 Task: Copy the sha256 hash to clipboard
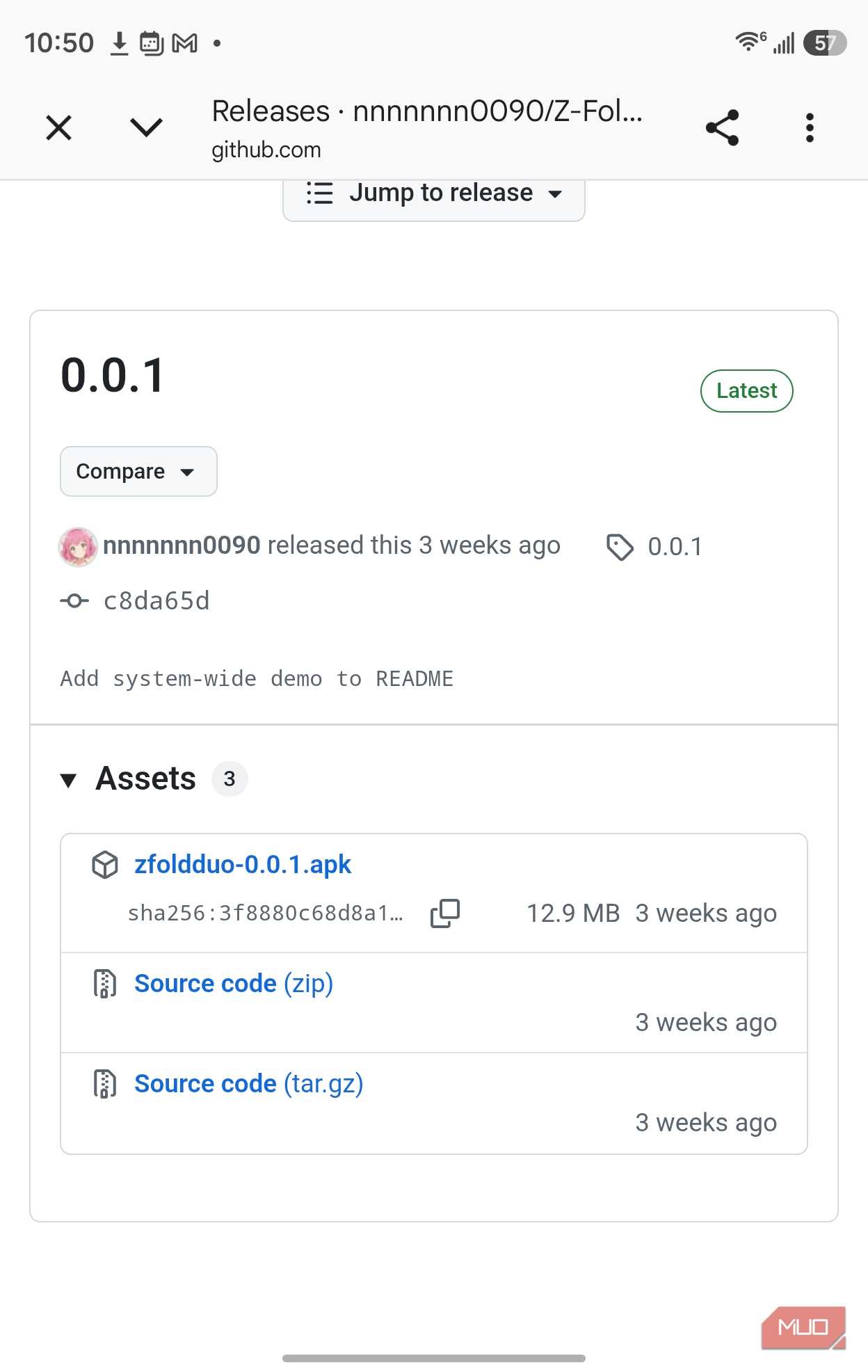(x=445, y=914)
